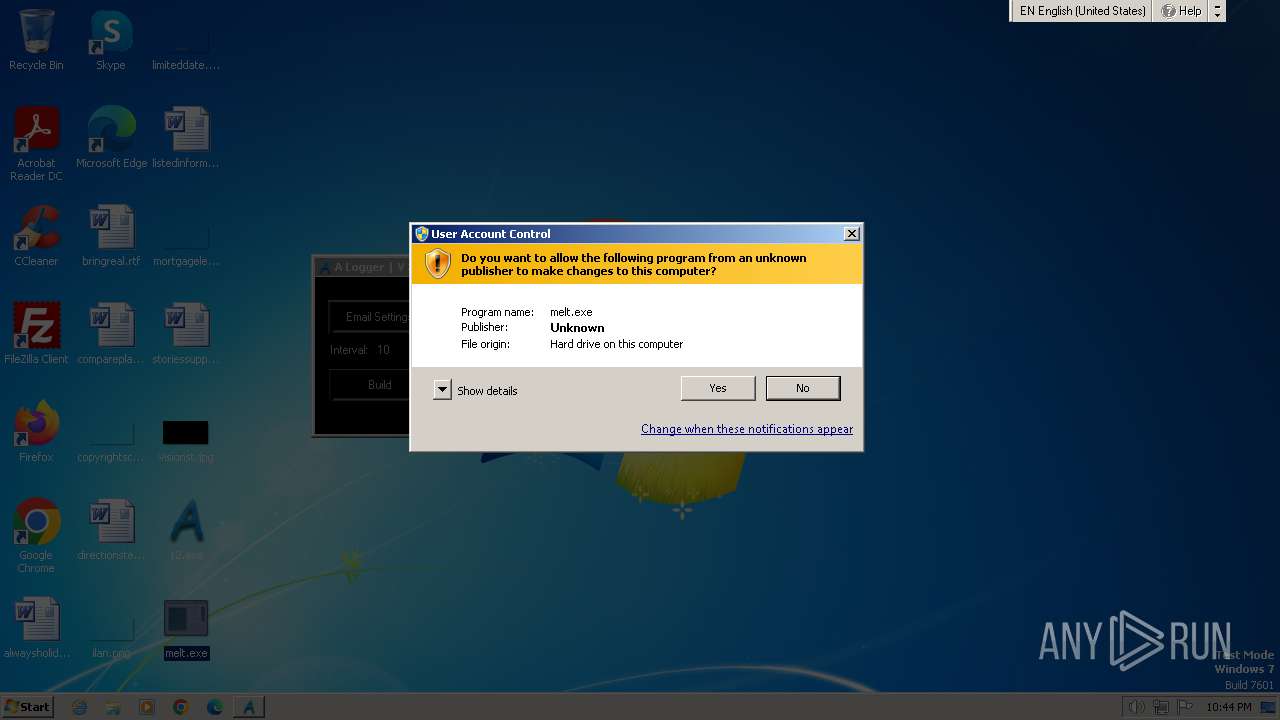Click EN English language bar indicator
Screen dimensions: 1280x720
point(1082,11)
